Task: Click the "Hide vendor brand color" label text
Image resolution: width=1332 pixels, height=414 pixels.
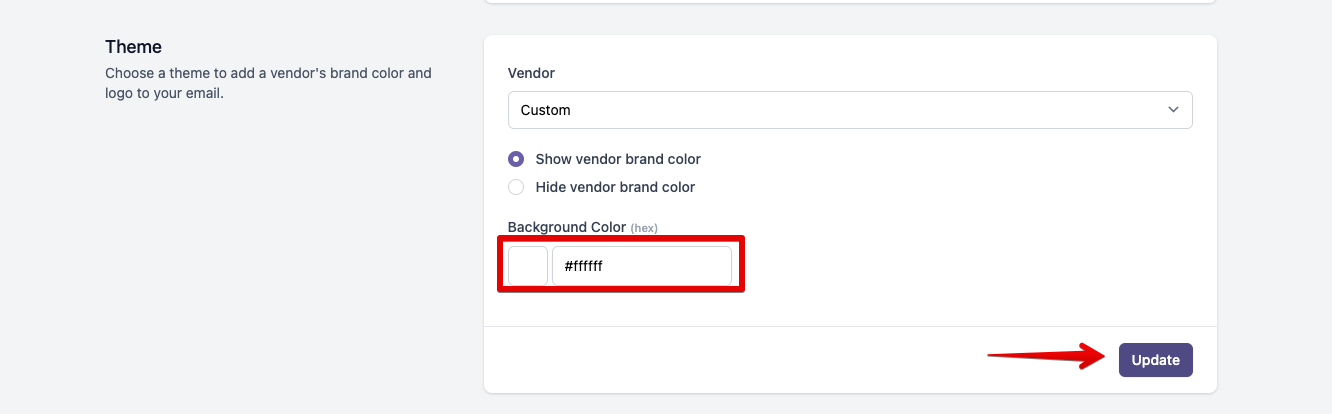Action: pos(615,187)
